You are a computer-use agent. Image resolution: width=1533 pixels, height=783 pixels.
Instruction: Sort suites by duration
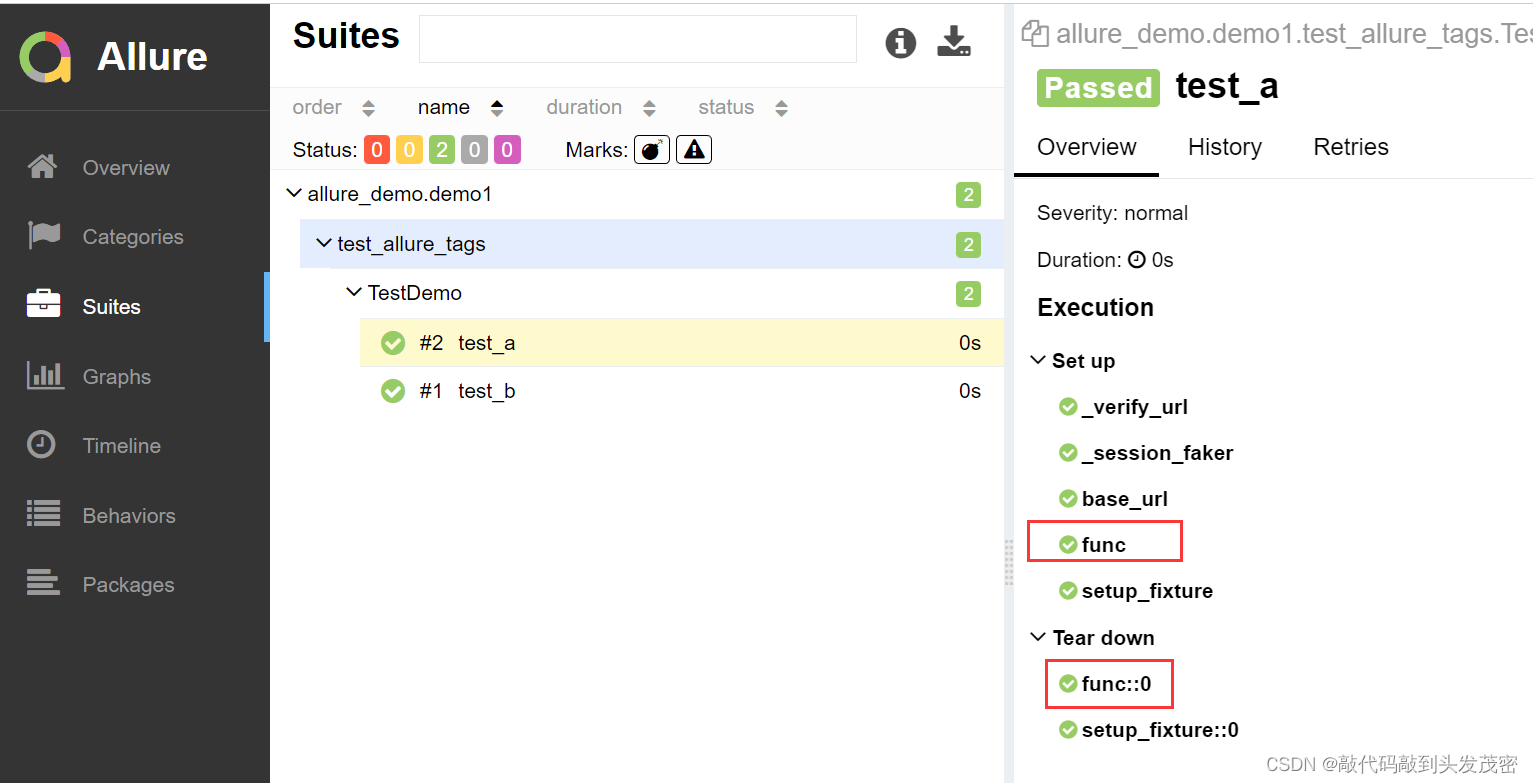[x=601, y=107]
